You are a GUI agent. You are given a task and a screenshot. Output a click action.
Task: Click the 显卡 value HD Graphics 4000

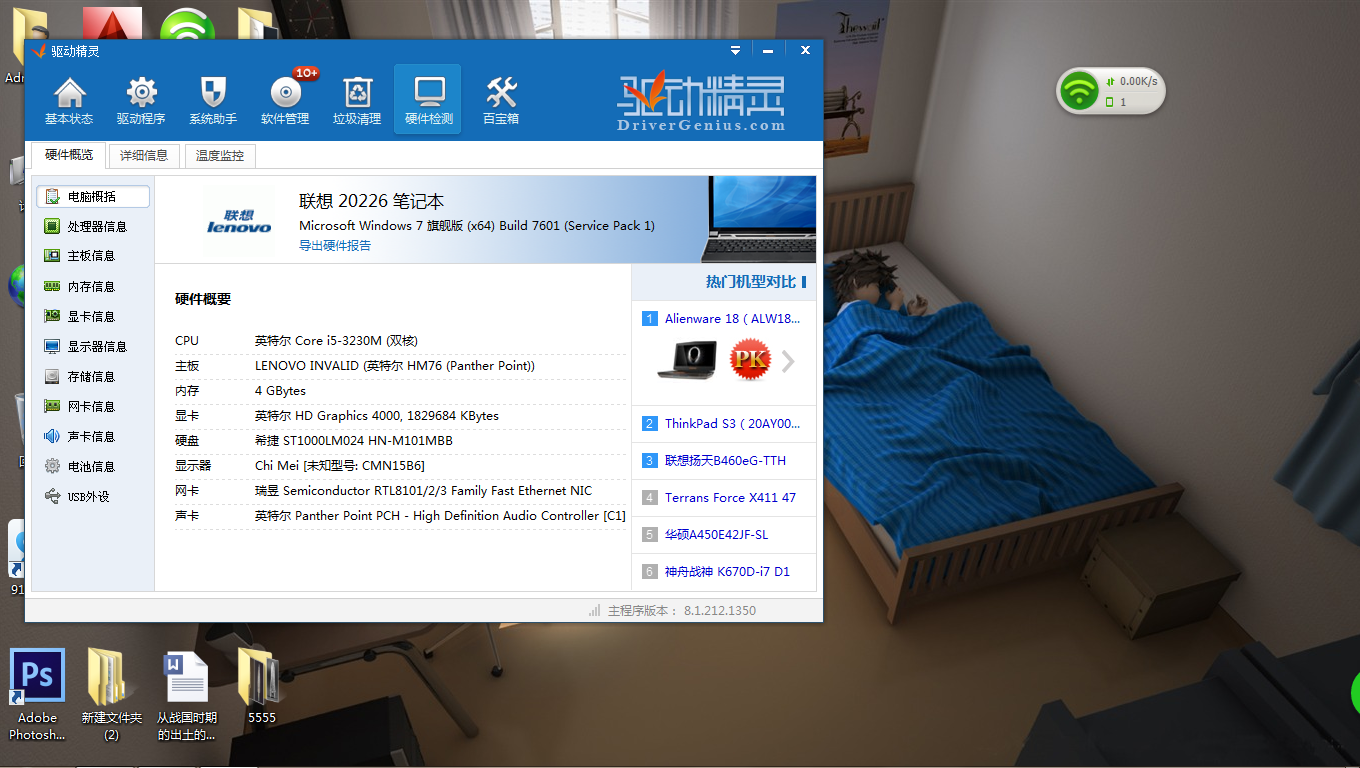click(377, 416)
